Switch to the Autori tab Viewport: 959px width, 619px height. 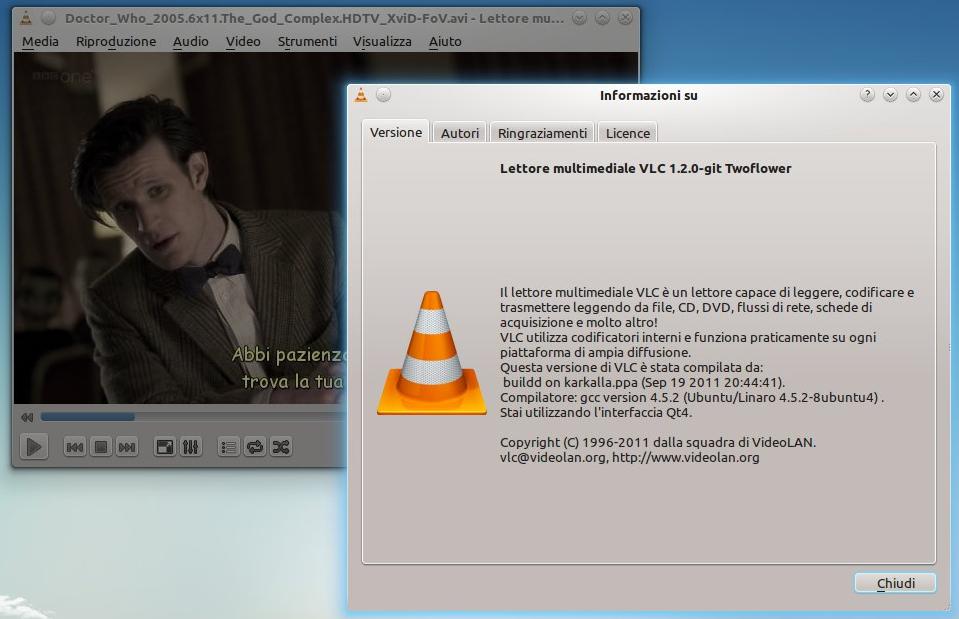point(460,133)
